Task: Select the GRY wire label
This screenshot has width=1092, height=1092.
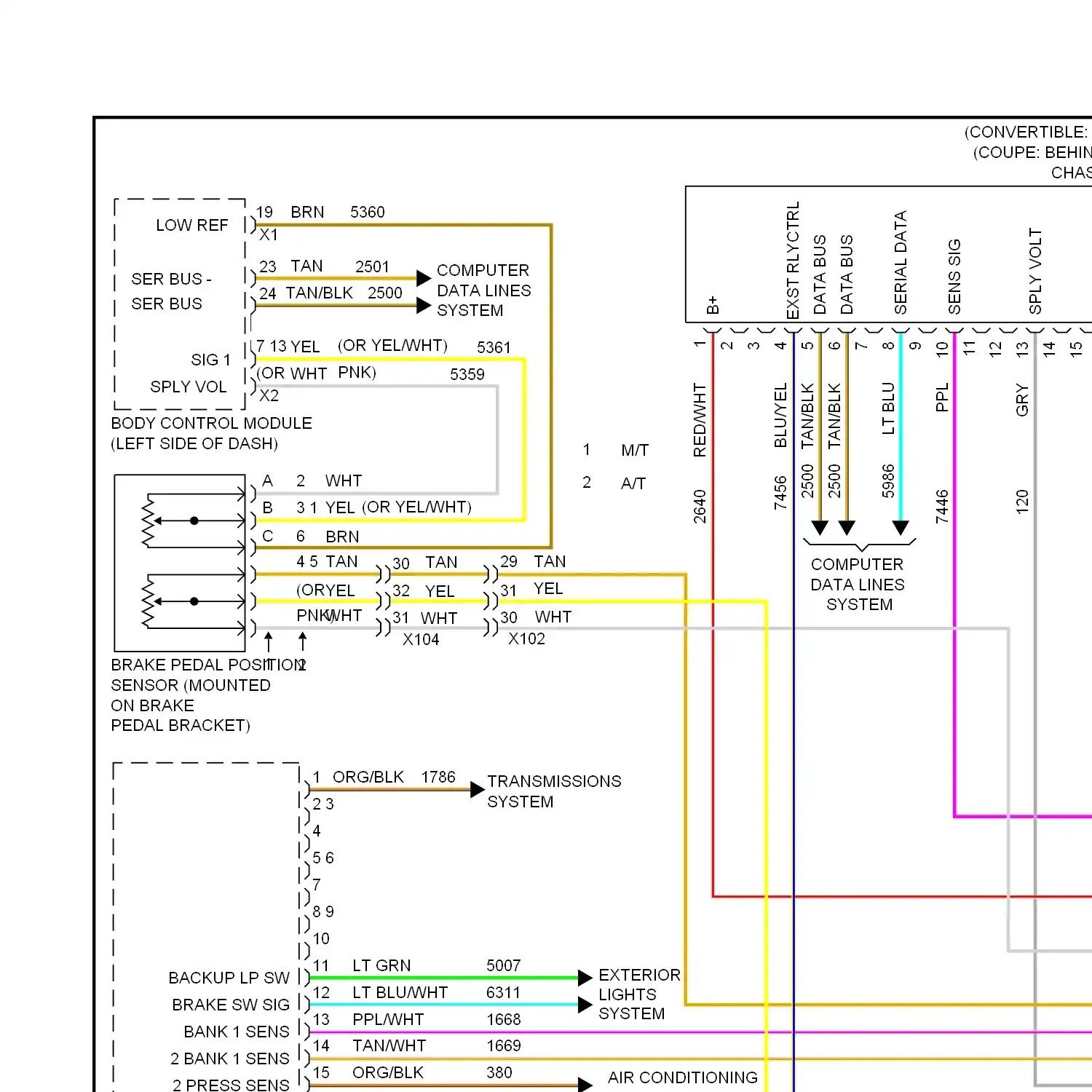Action: click(1022, 400)
